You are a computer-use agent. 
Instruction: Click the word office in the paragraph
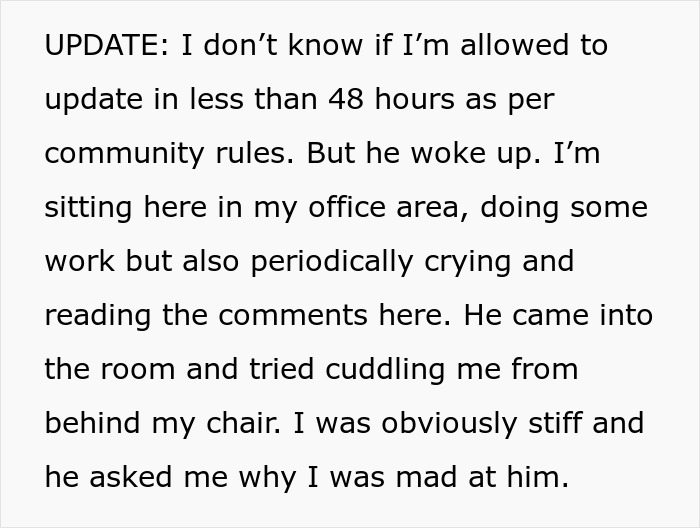pos(347,207)
